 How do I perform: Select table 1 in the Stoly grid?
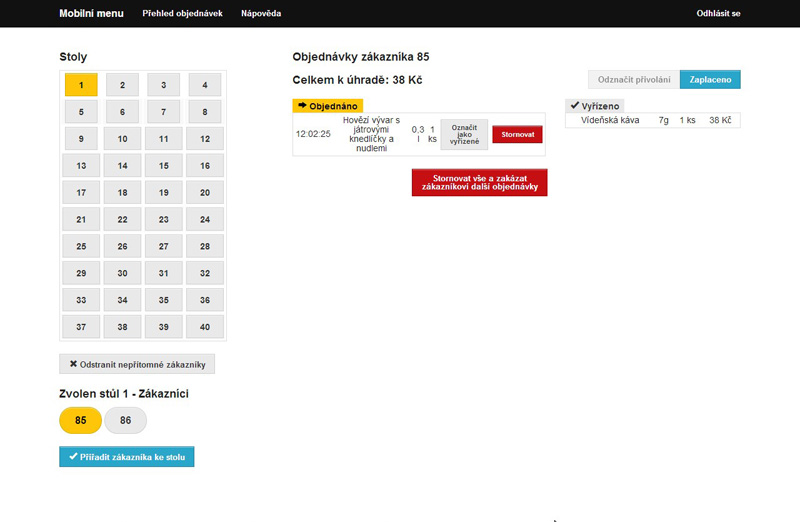pyautogui.click(x=81, y=85)
